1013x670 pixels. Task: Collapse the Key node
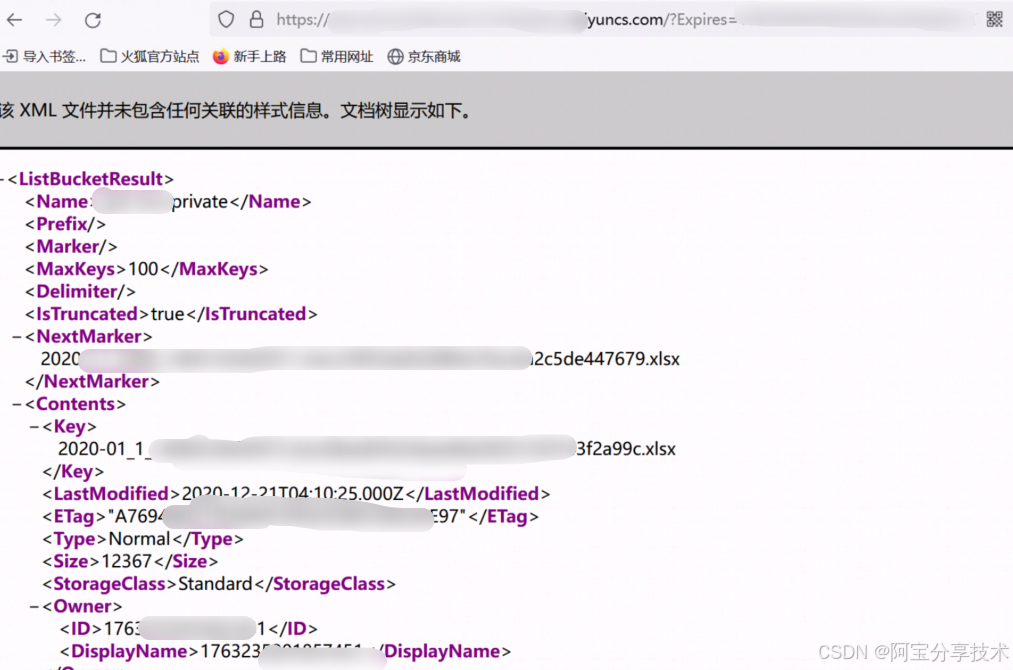[35, 427]
